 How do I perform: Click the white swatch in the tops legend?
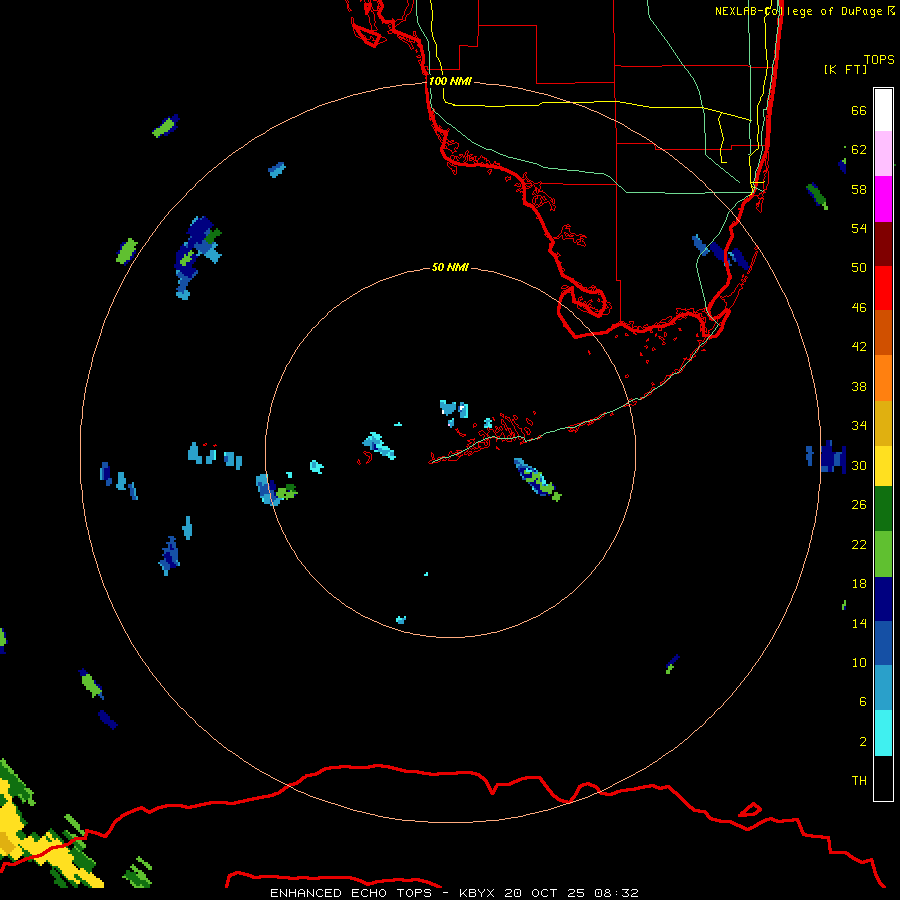click(x=883, y=110)
